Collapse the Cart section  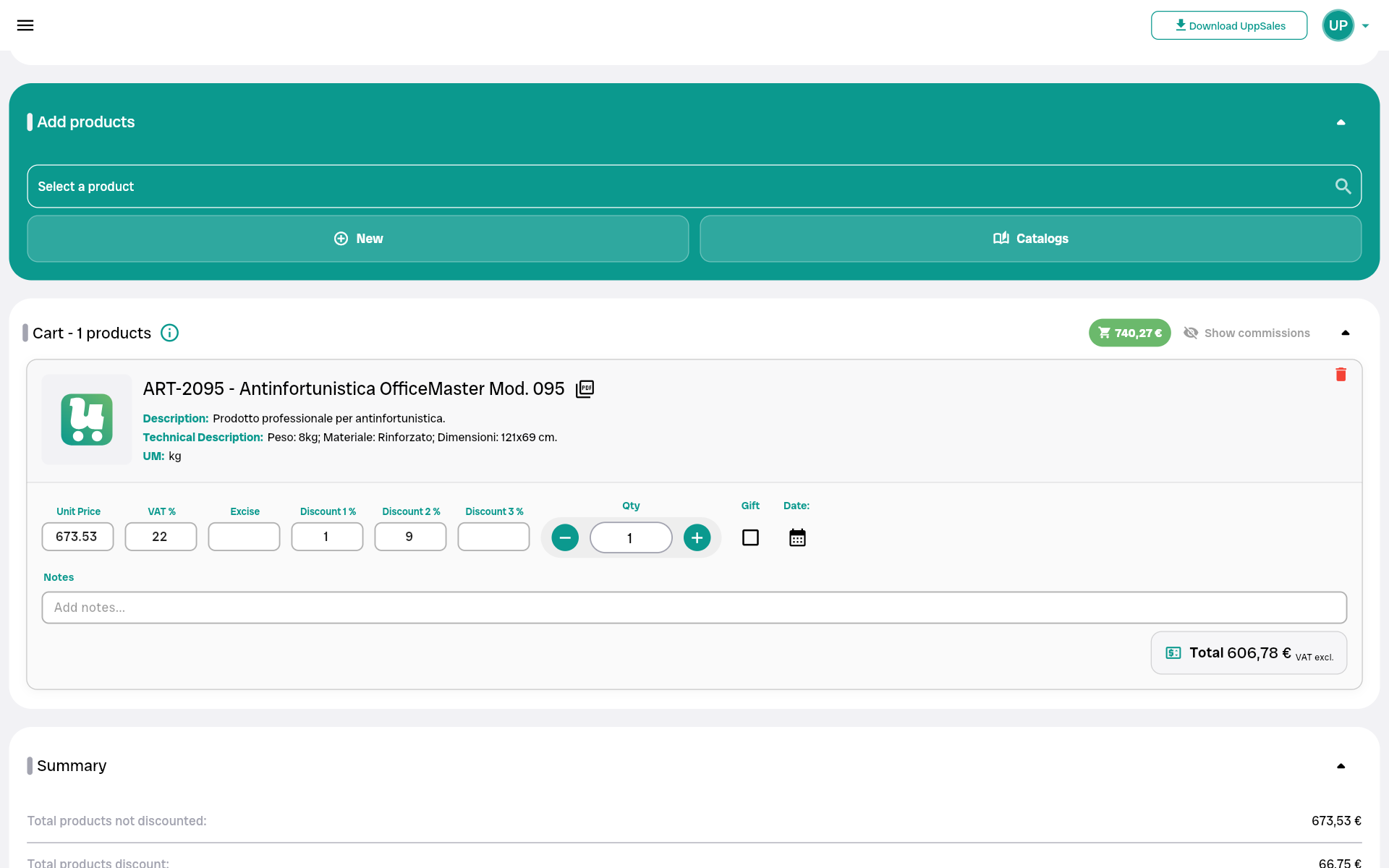click(1345, 333)
